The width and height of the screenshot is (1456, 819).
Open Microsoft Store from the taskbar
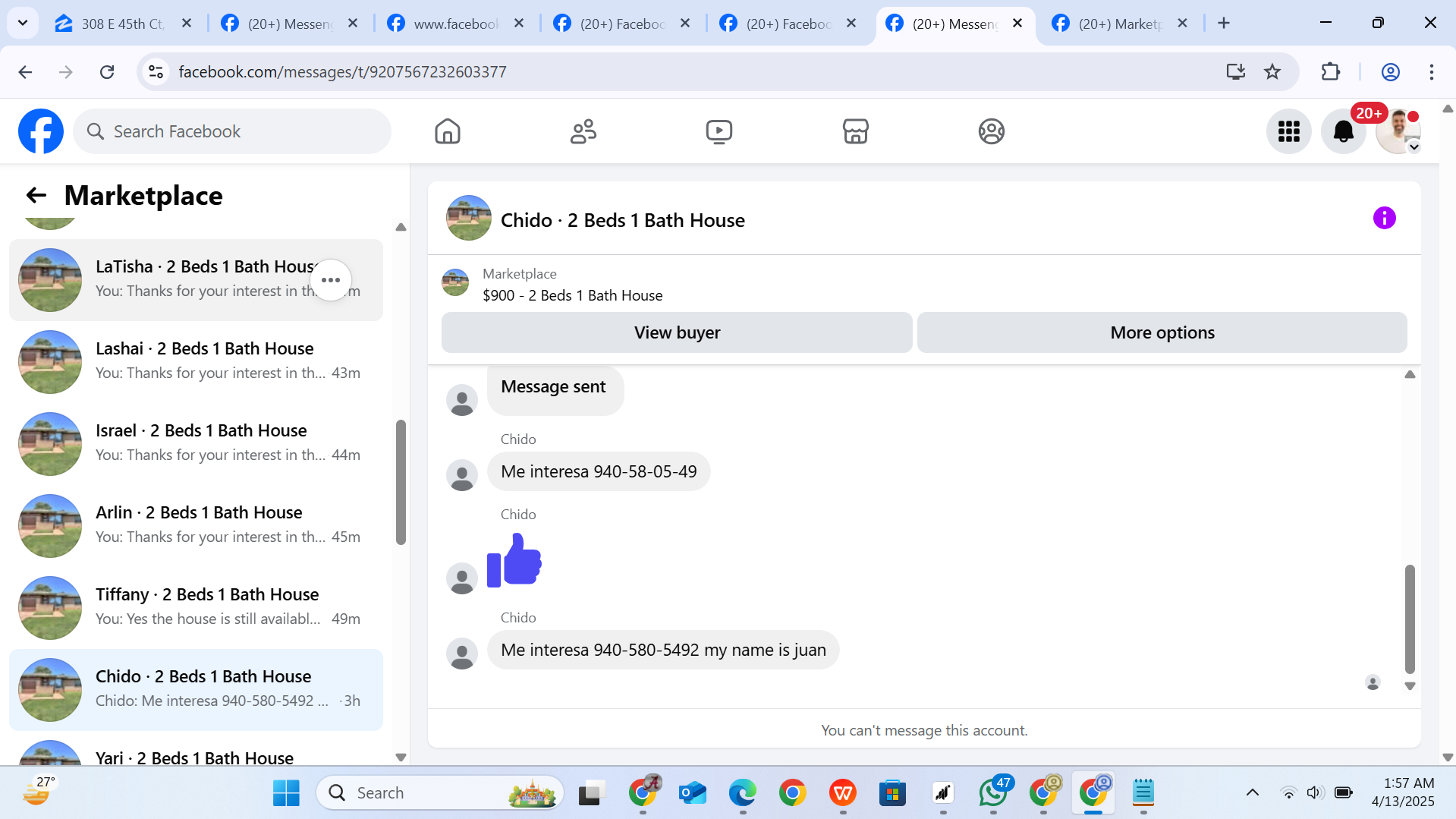pos(892,793)
